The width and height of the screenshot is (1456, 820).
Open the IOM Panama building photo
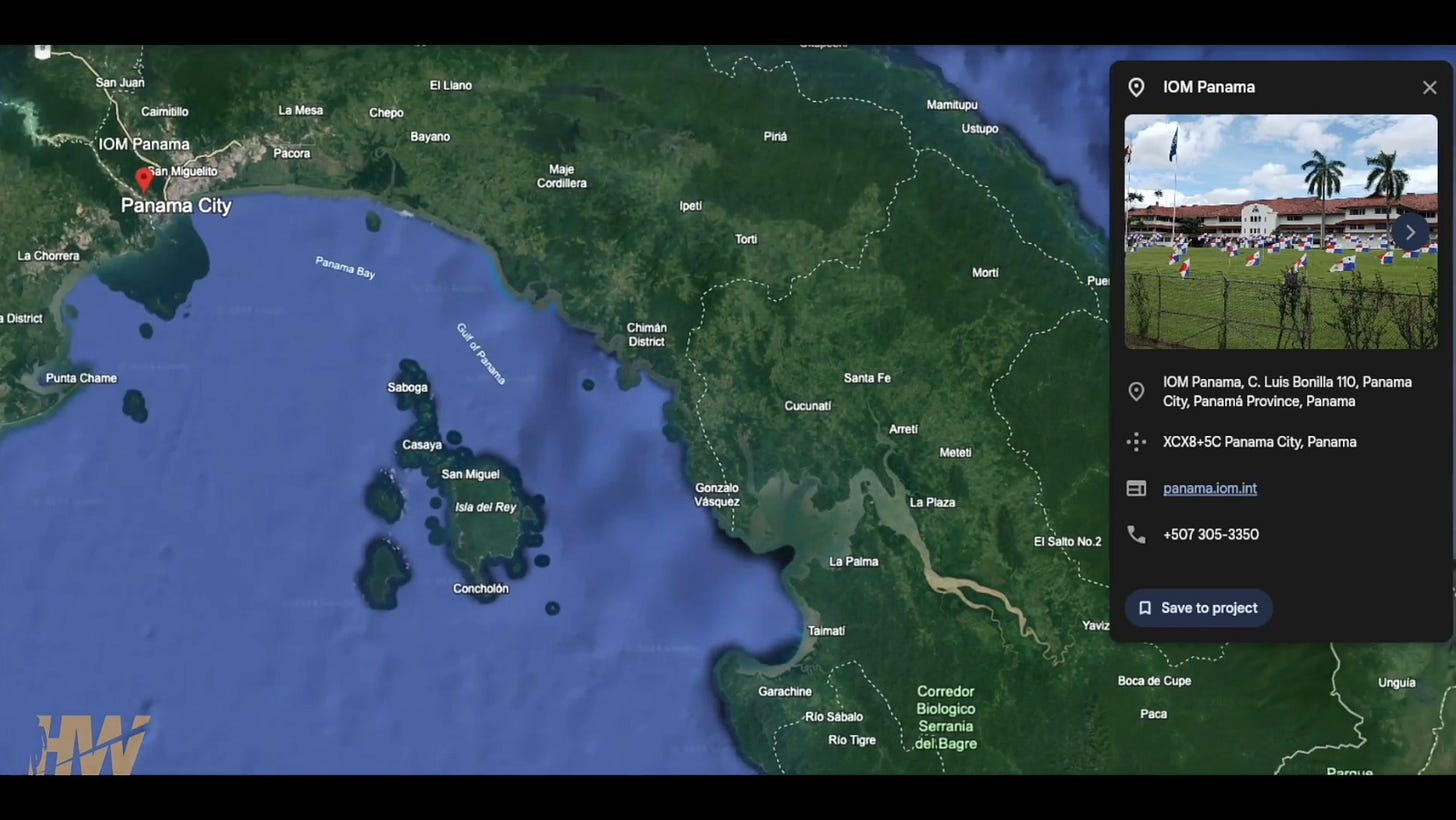[x=1280, y=232]
